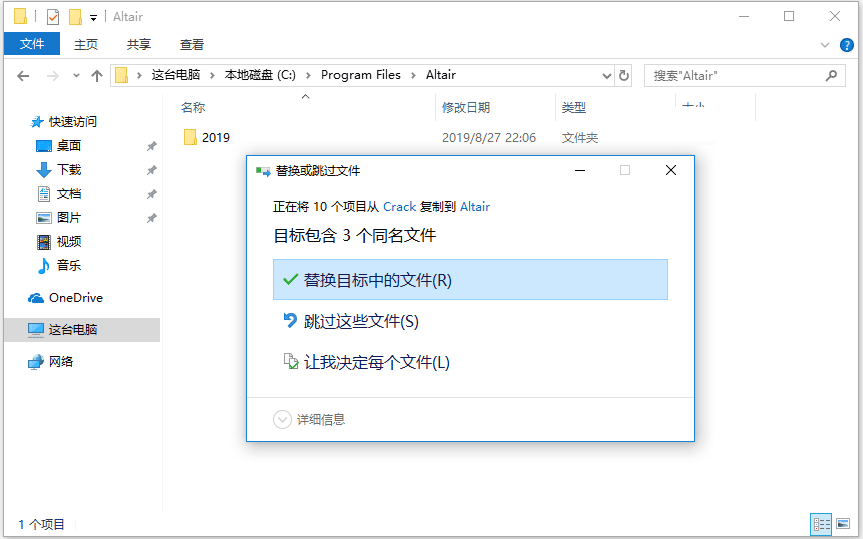
Task: Go back with the left arrow
Action: (23, 76)
